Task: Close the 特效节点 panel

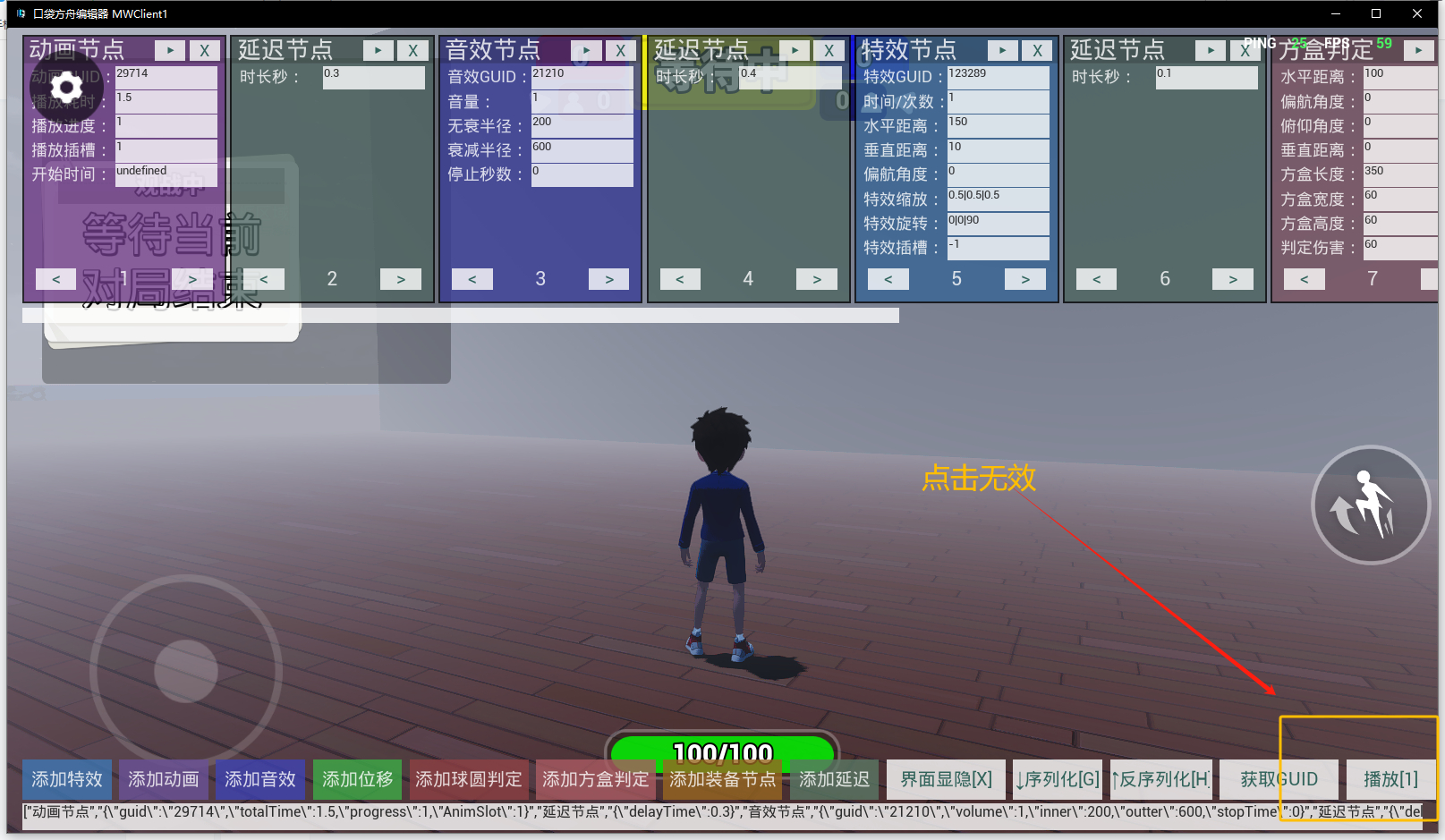Action: (1036, 51)
